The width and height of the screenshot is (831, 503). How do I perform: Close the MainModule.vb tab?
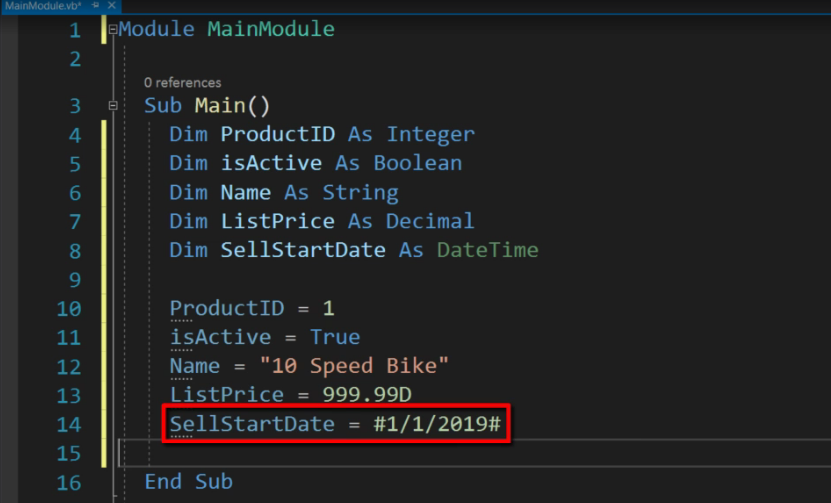click(x=111, y=5)
